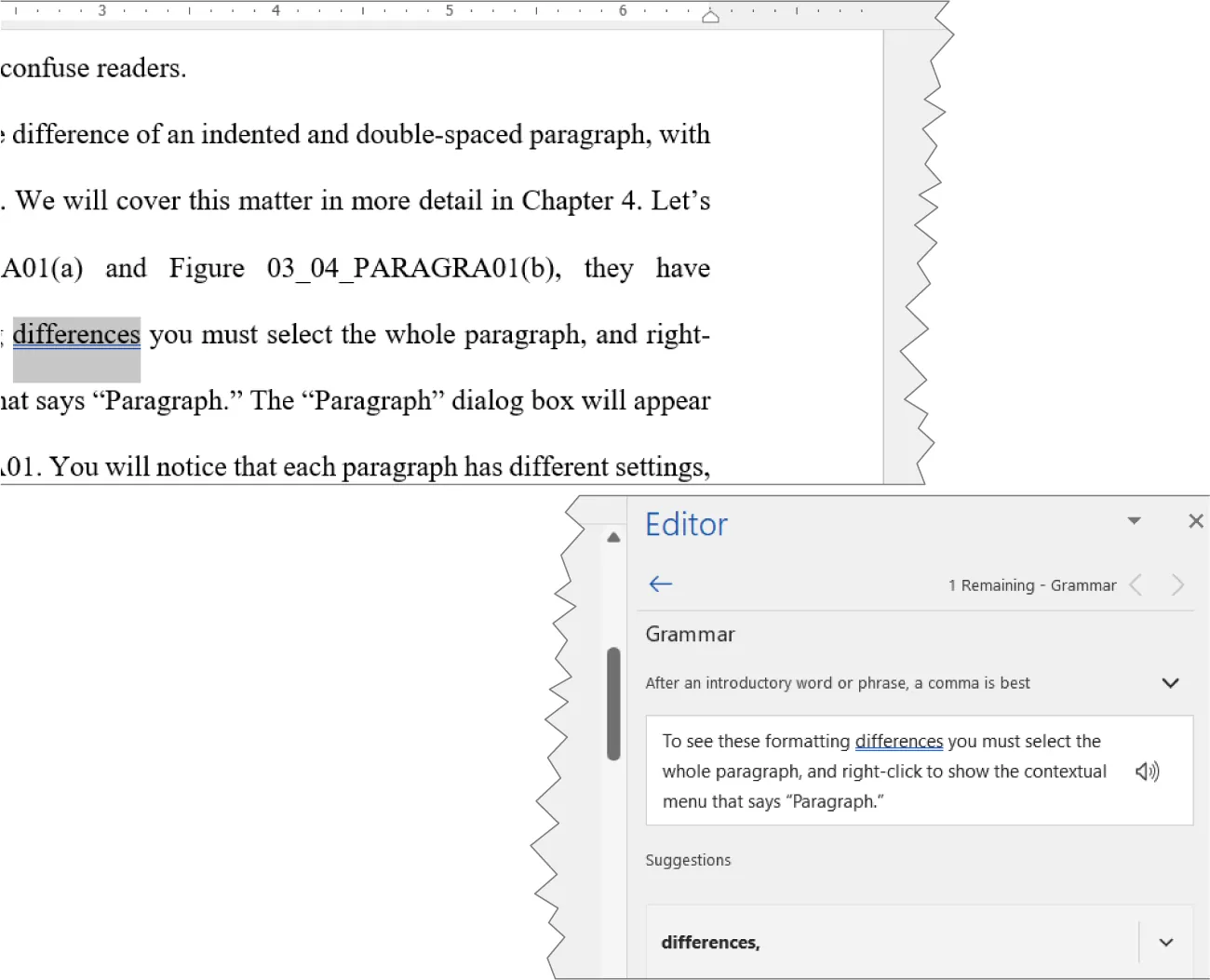This screenshot has width=1210, height=980.
Task: Click the Suggestions heading
Action: pos(688,860)
